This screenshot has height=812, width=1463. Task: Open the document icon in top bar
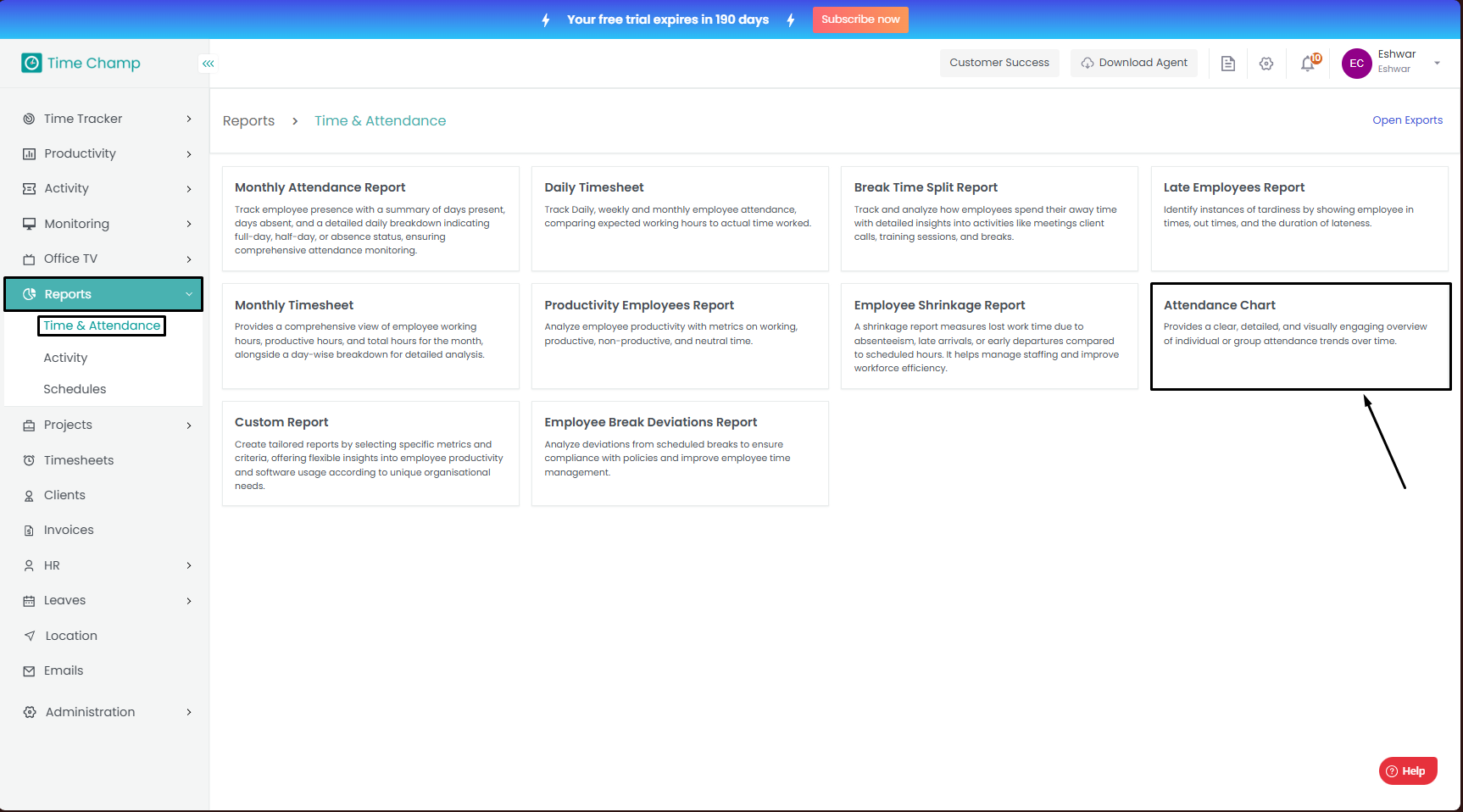point(1227,64)
